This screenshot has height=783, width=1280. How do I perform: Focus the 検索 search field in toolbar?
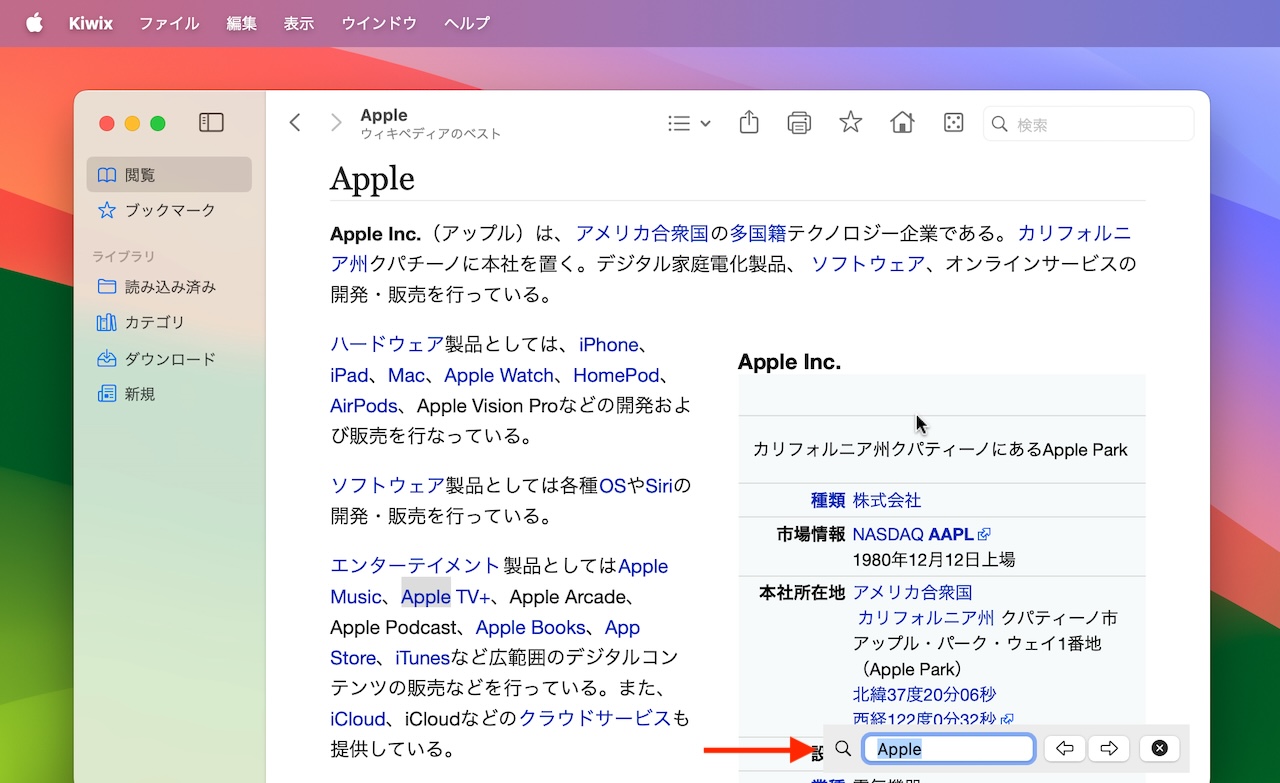(1089, 124)
